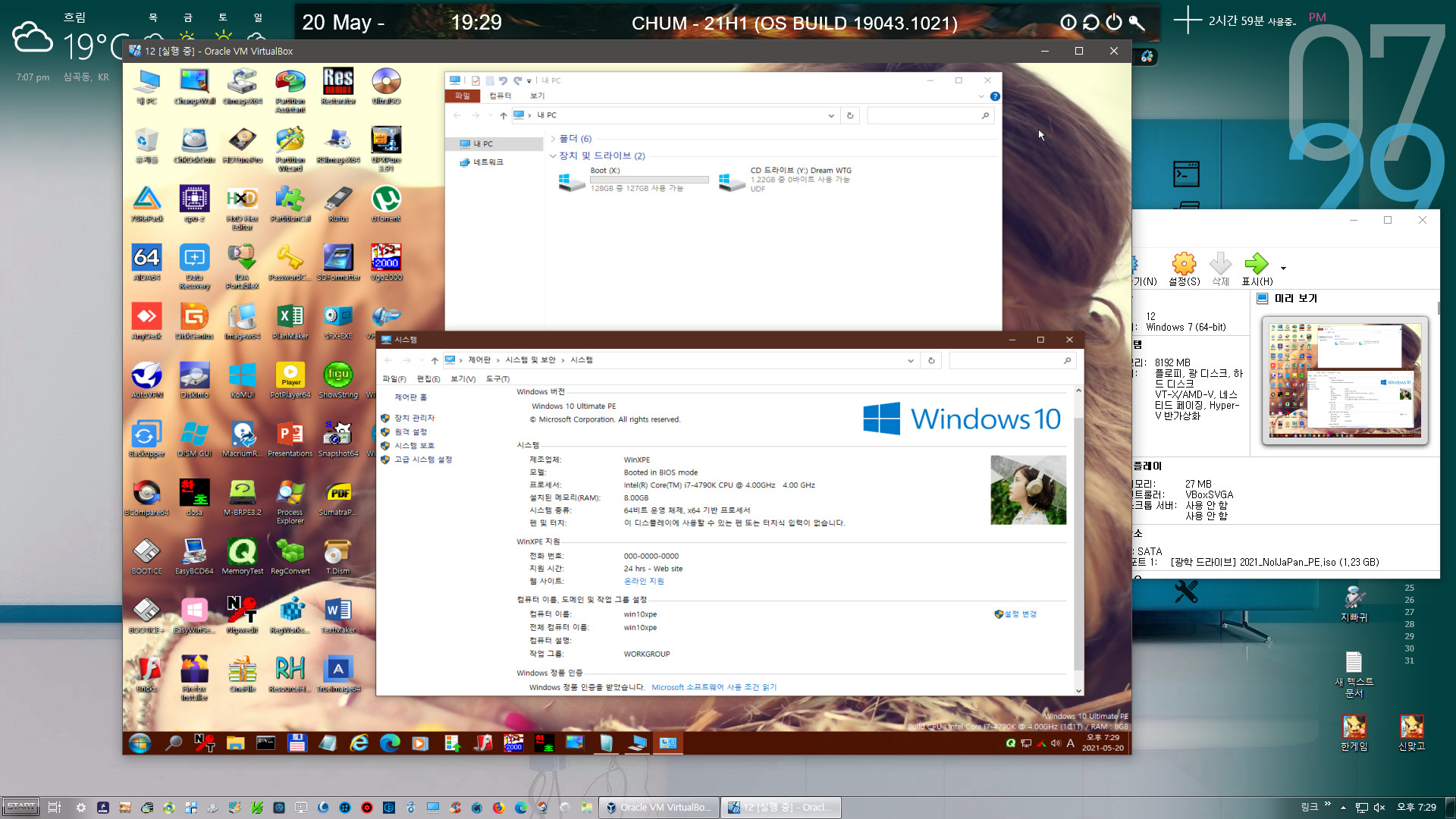Open the 시스템 window address history dropdown

point(911,360)
